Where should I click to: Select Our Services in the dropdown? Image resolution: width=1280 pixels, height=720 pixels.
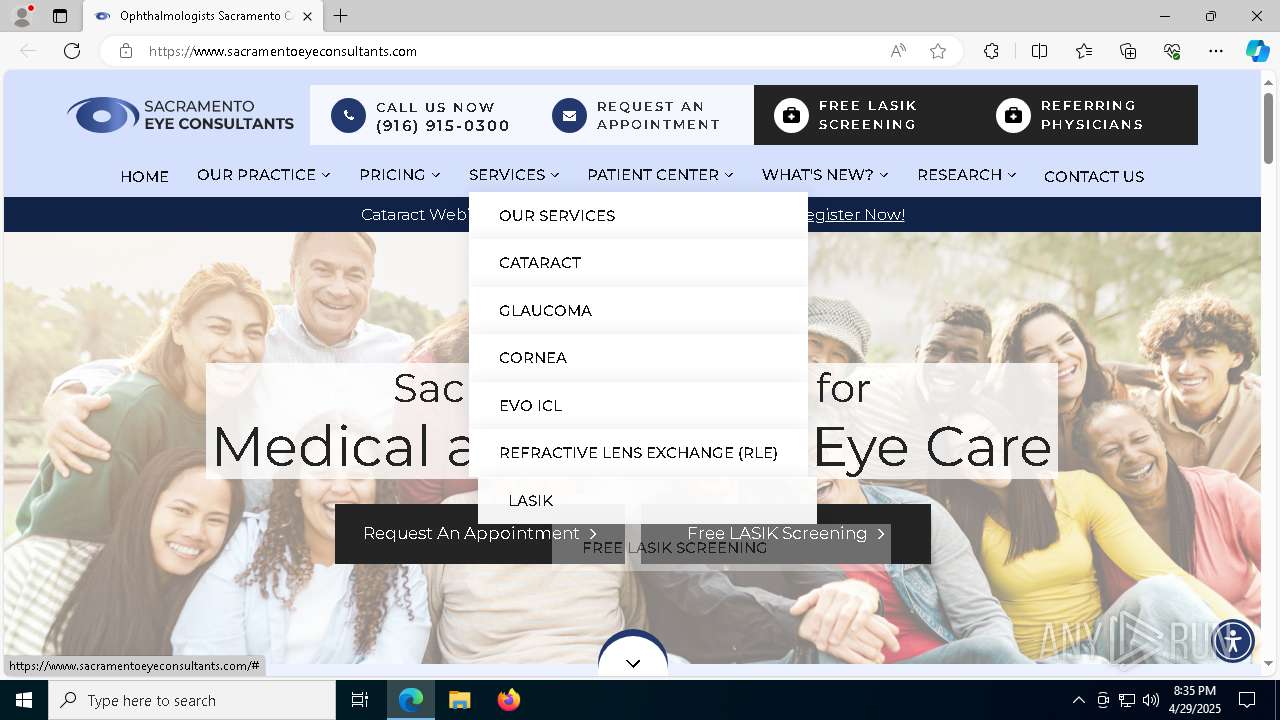[638, 216]
